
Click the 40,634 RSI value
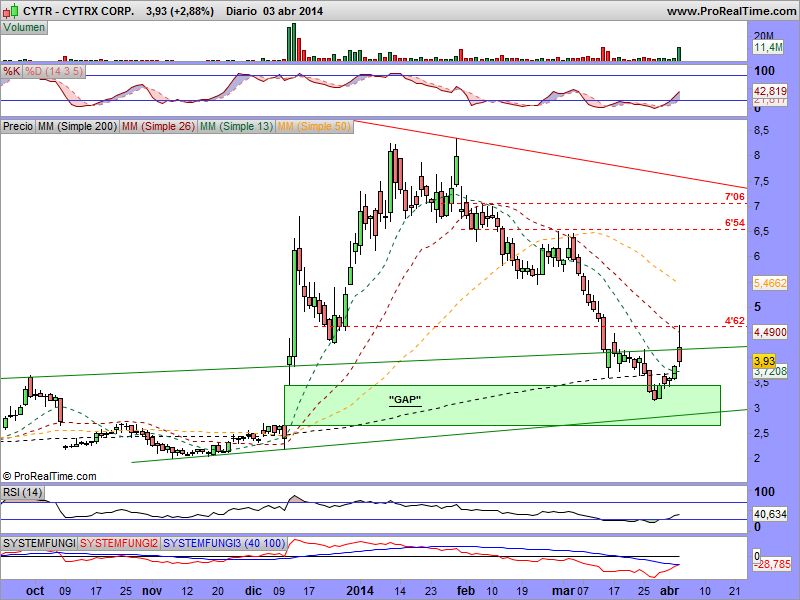770,514
